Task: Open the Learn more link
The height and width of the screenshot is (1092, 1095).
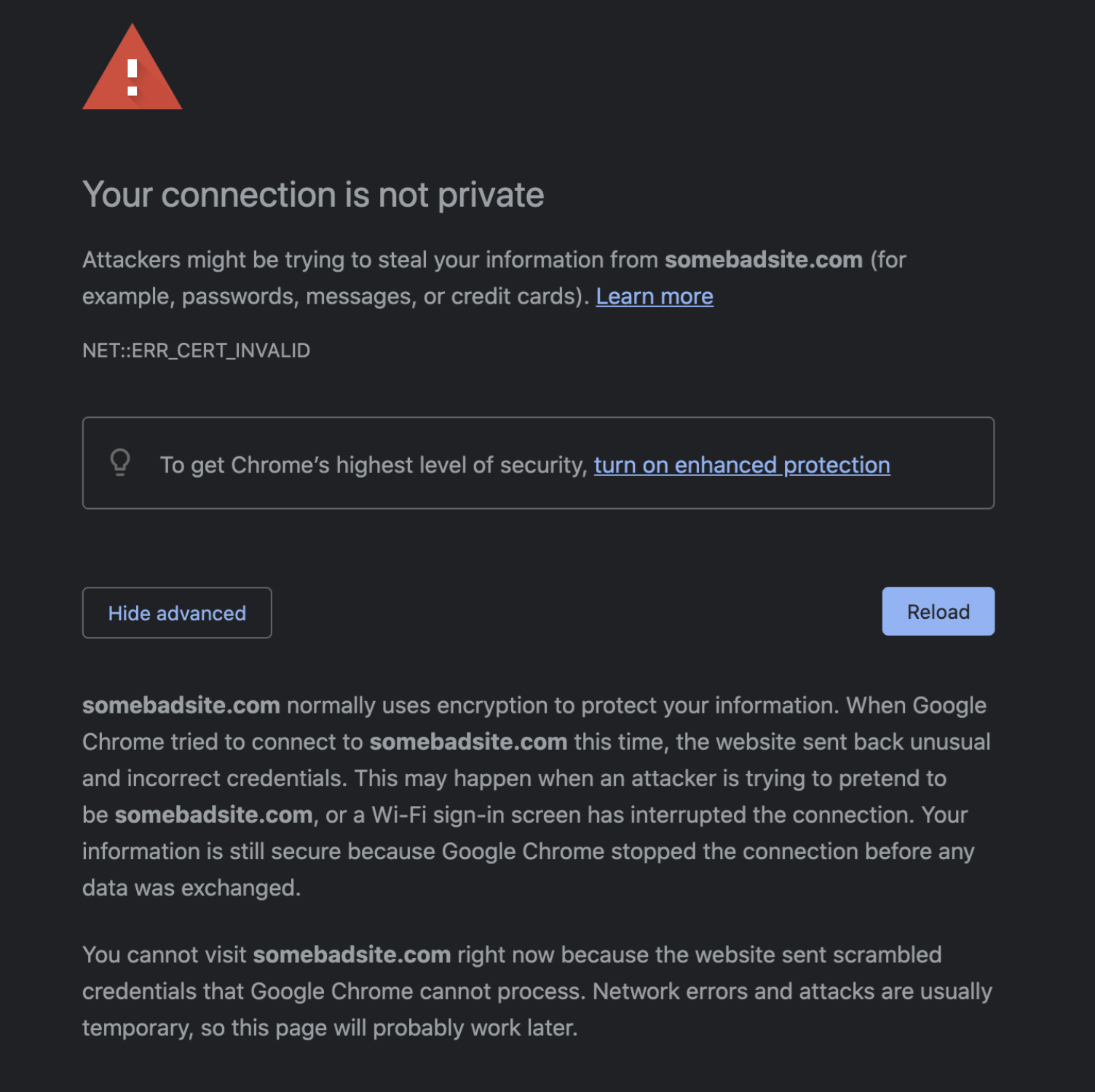Action: (x=654, y=297)
